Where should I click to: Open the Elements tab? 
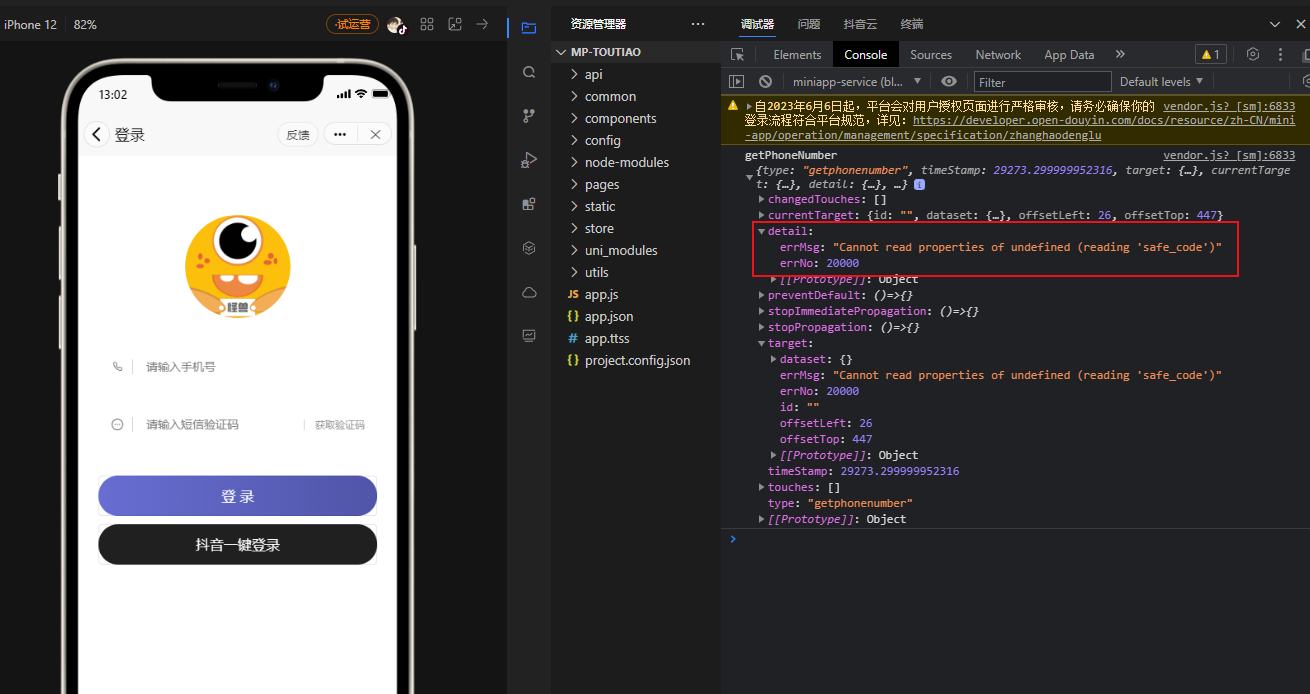coord(797,55)
